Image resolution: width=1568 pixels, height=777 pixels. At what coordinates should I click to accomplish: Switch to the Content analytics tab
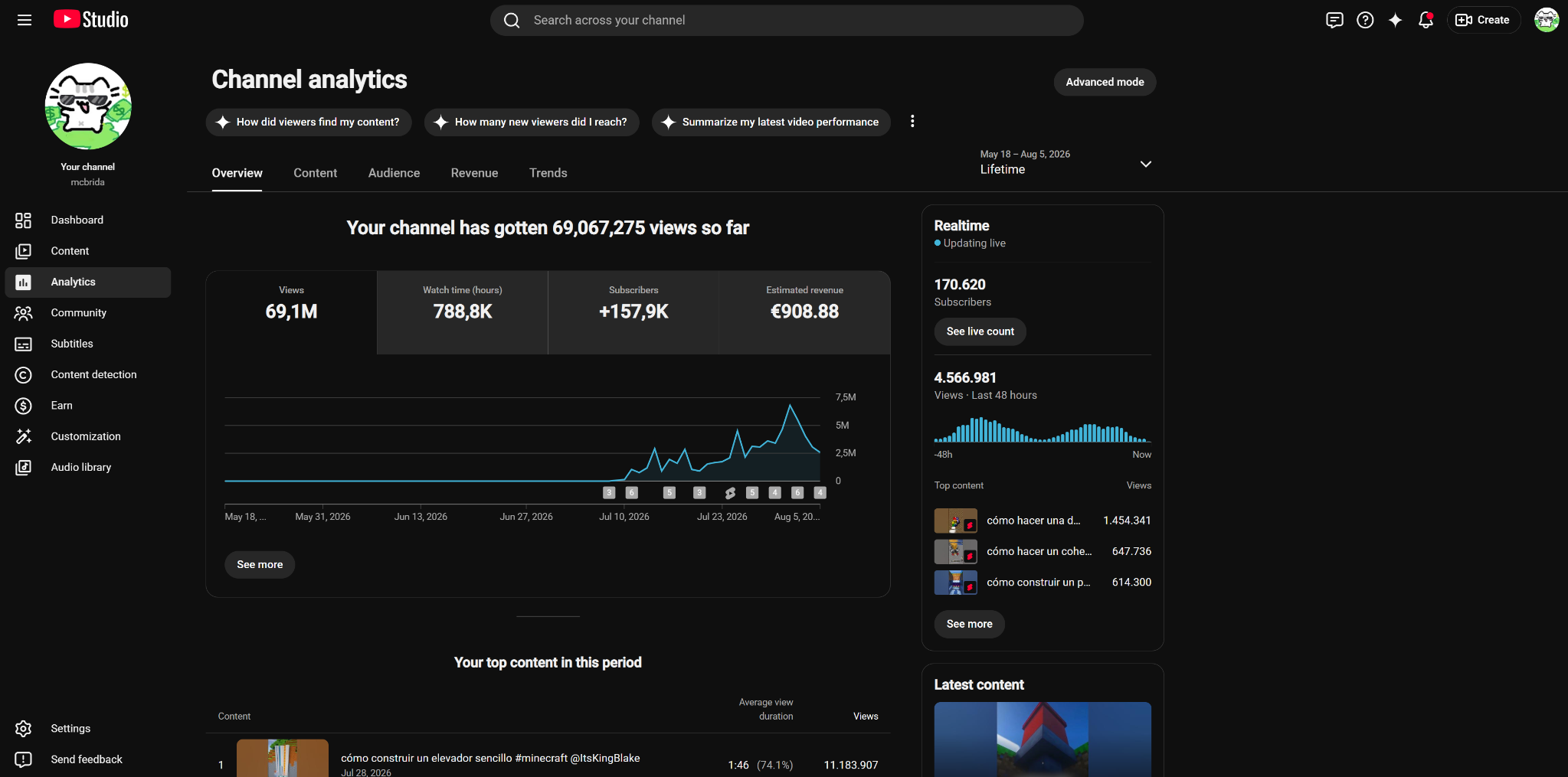316,173
